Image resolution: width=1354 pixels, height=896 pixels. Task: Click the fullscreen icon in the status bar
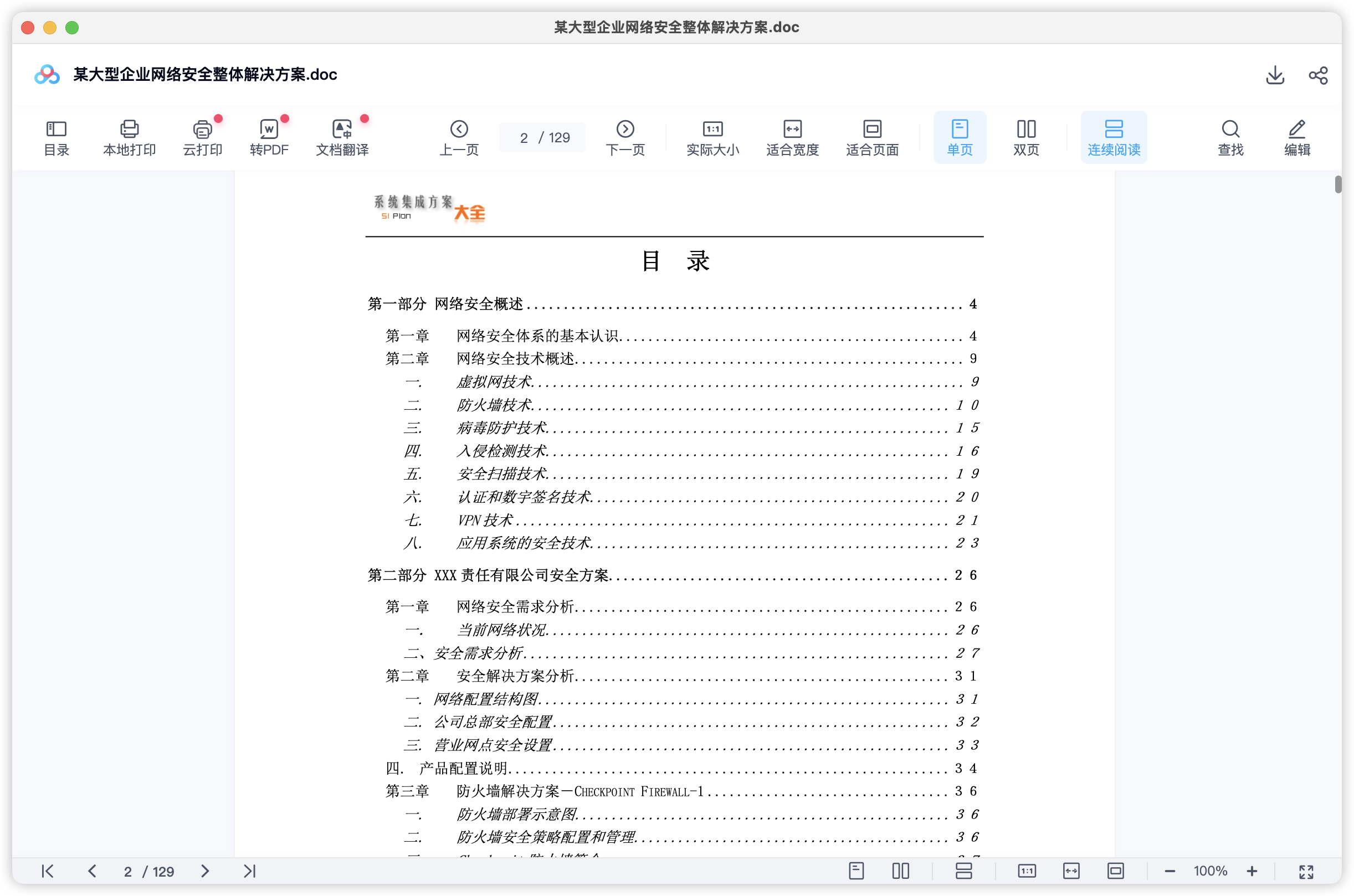tap(1306, 871)
